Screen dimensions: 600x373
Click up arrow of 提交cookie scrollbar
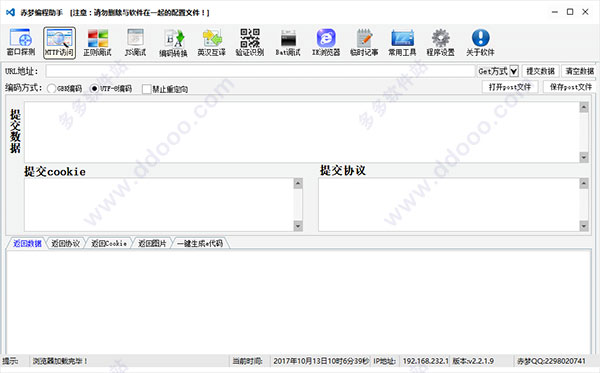click(298, 184)
